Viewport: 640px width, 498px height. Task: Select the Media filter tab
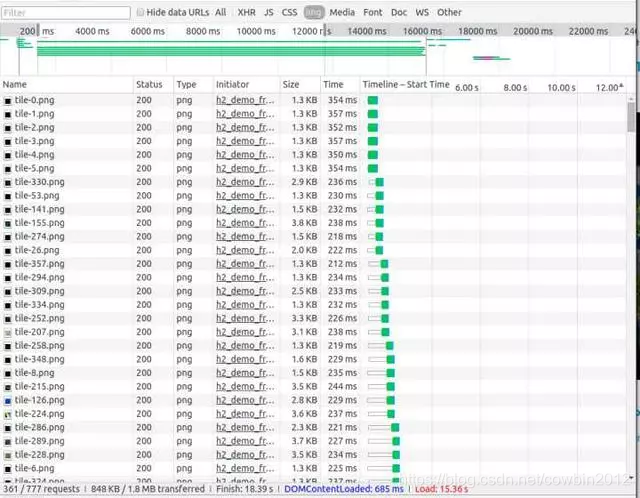(x=342, y=12)
